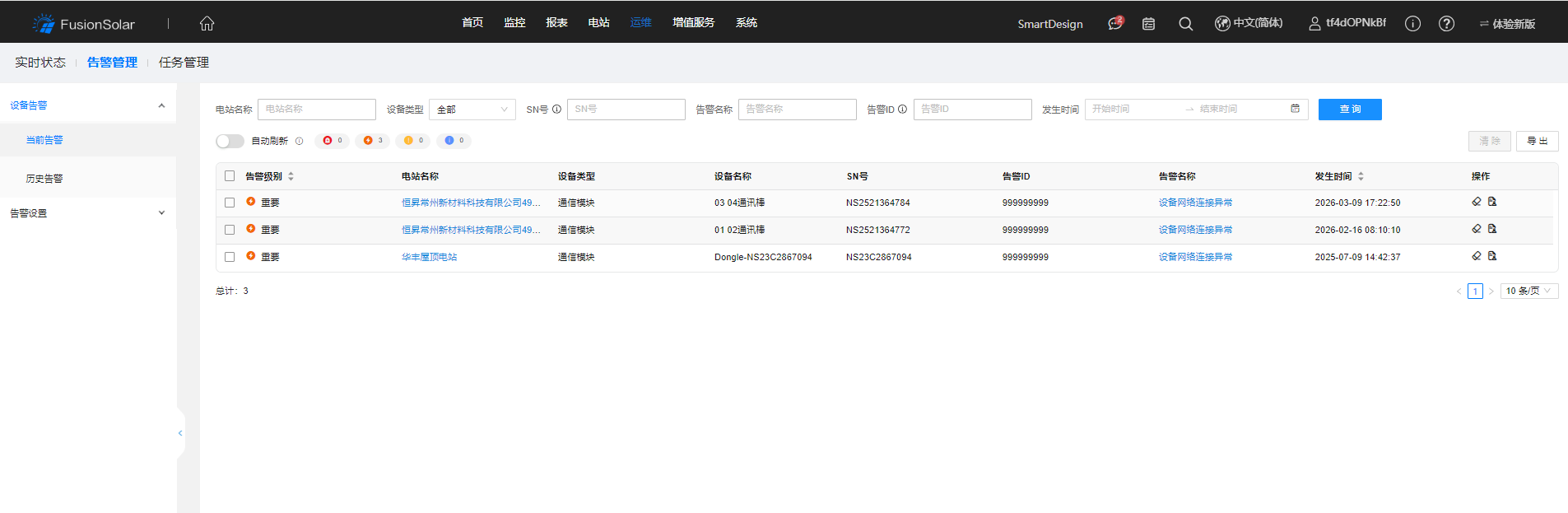Click the home icon in top bar

click(x=207, y=23)
